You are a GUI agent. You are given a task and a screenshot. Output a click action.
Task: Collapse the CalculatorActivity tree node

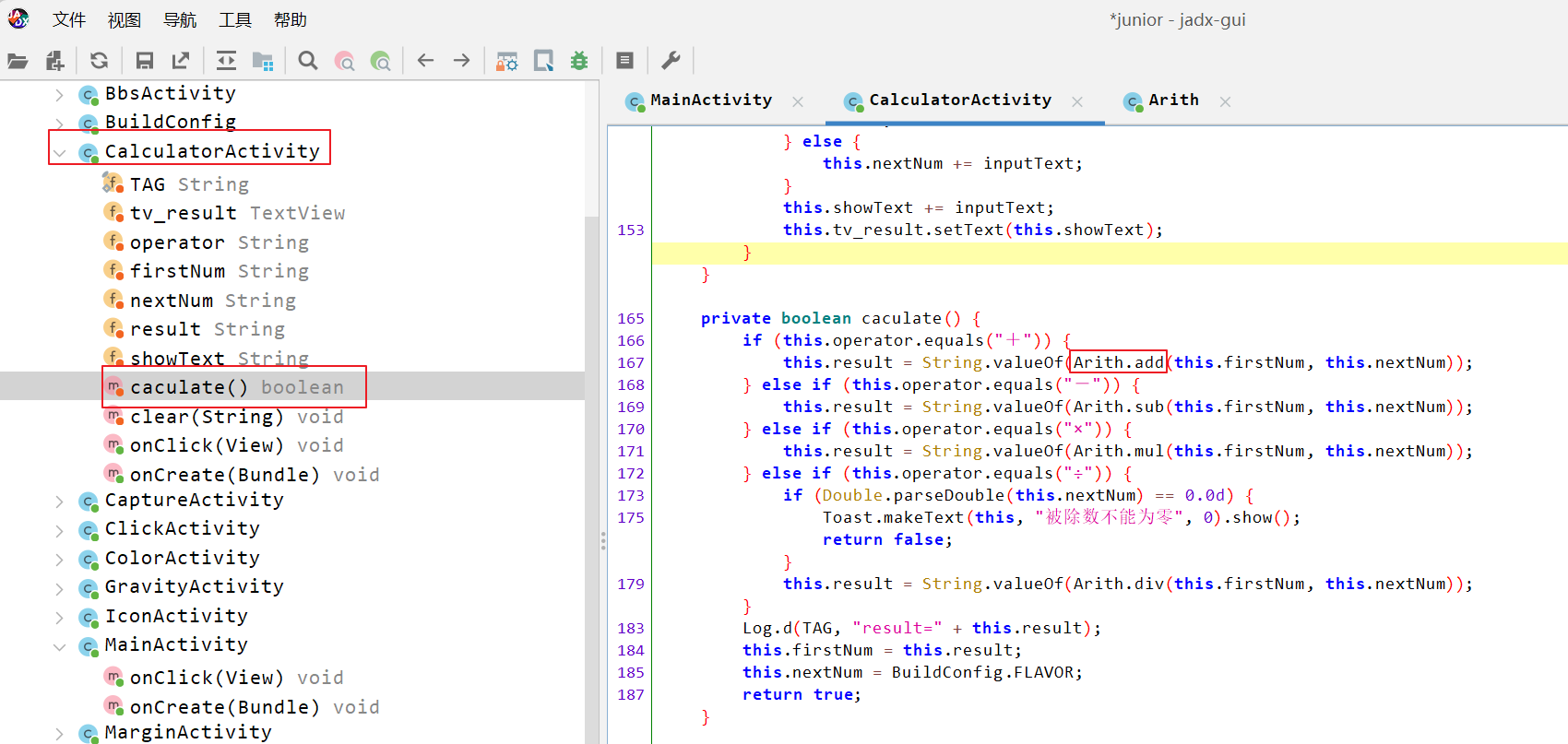point(59,152)
